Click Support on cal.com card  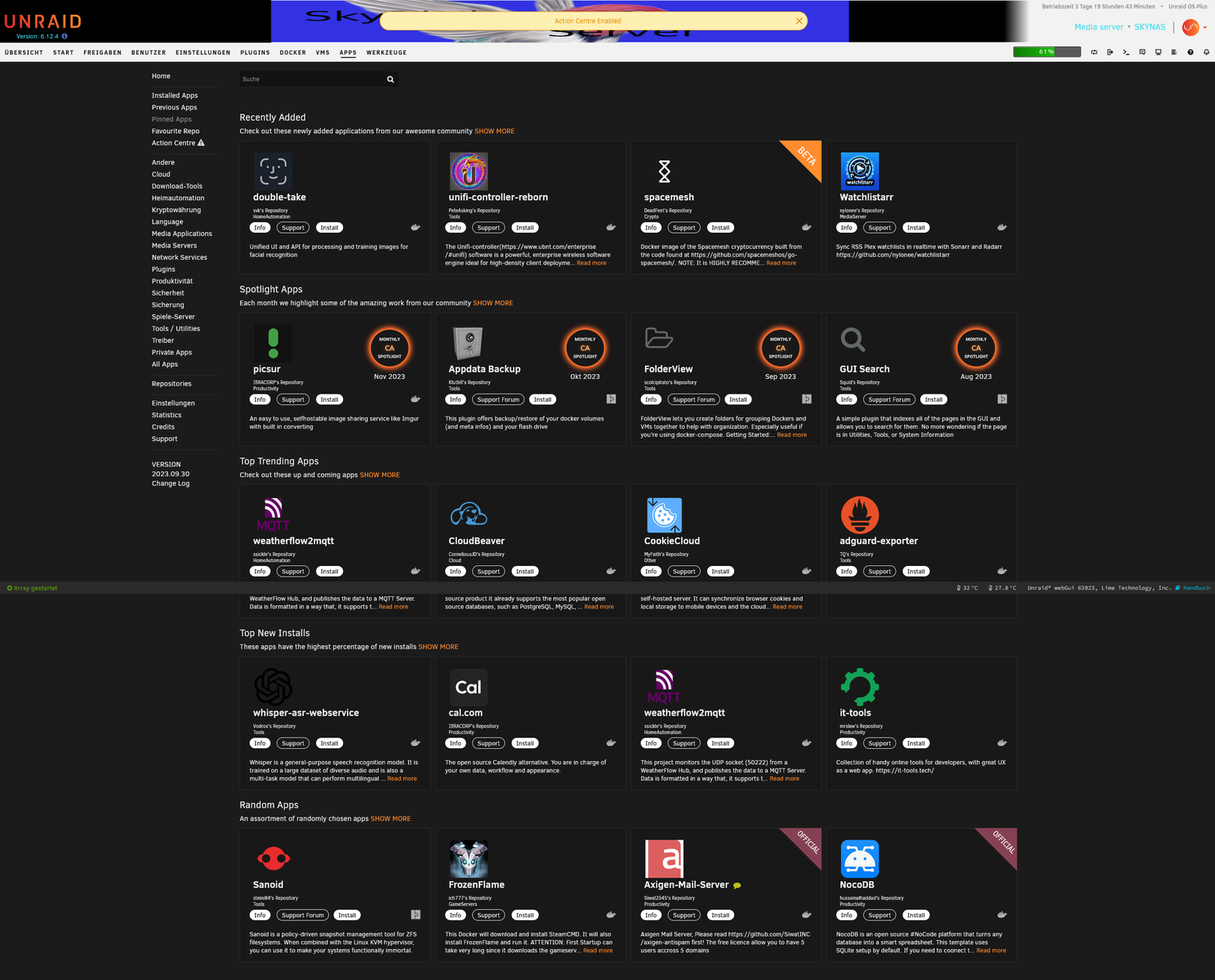pos(488,743)
